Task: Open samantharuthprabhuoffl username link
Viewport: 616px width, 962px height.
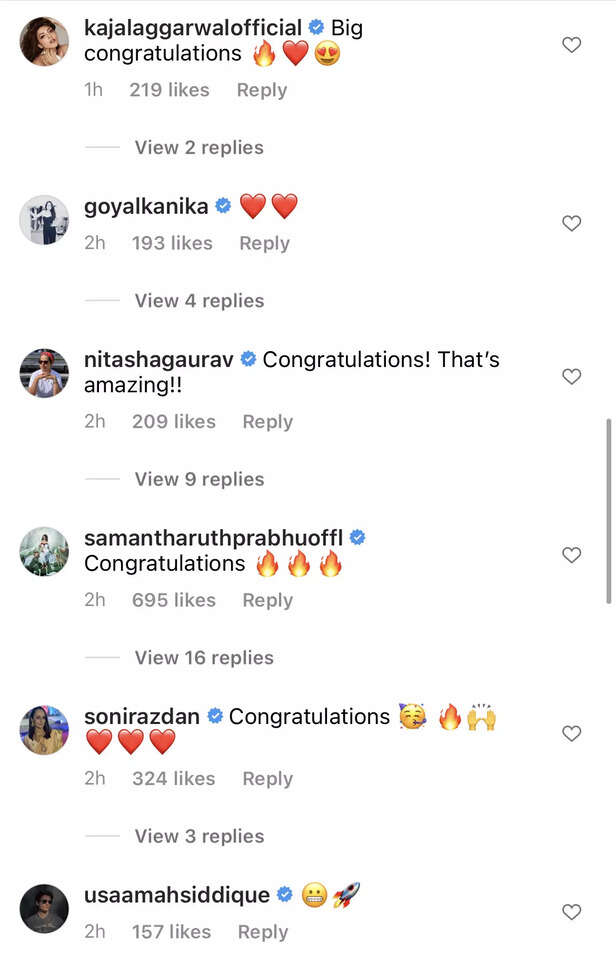Action: 214,537
